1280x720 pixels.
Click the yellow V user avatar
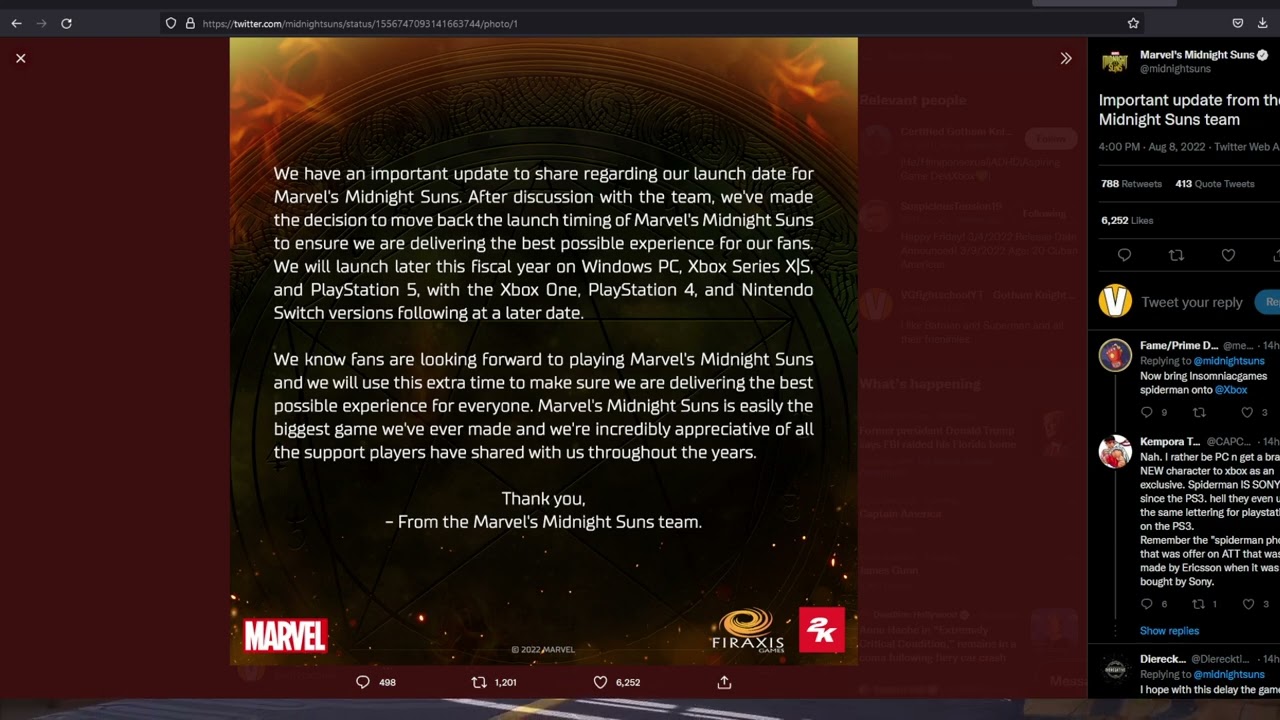1115,301
